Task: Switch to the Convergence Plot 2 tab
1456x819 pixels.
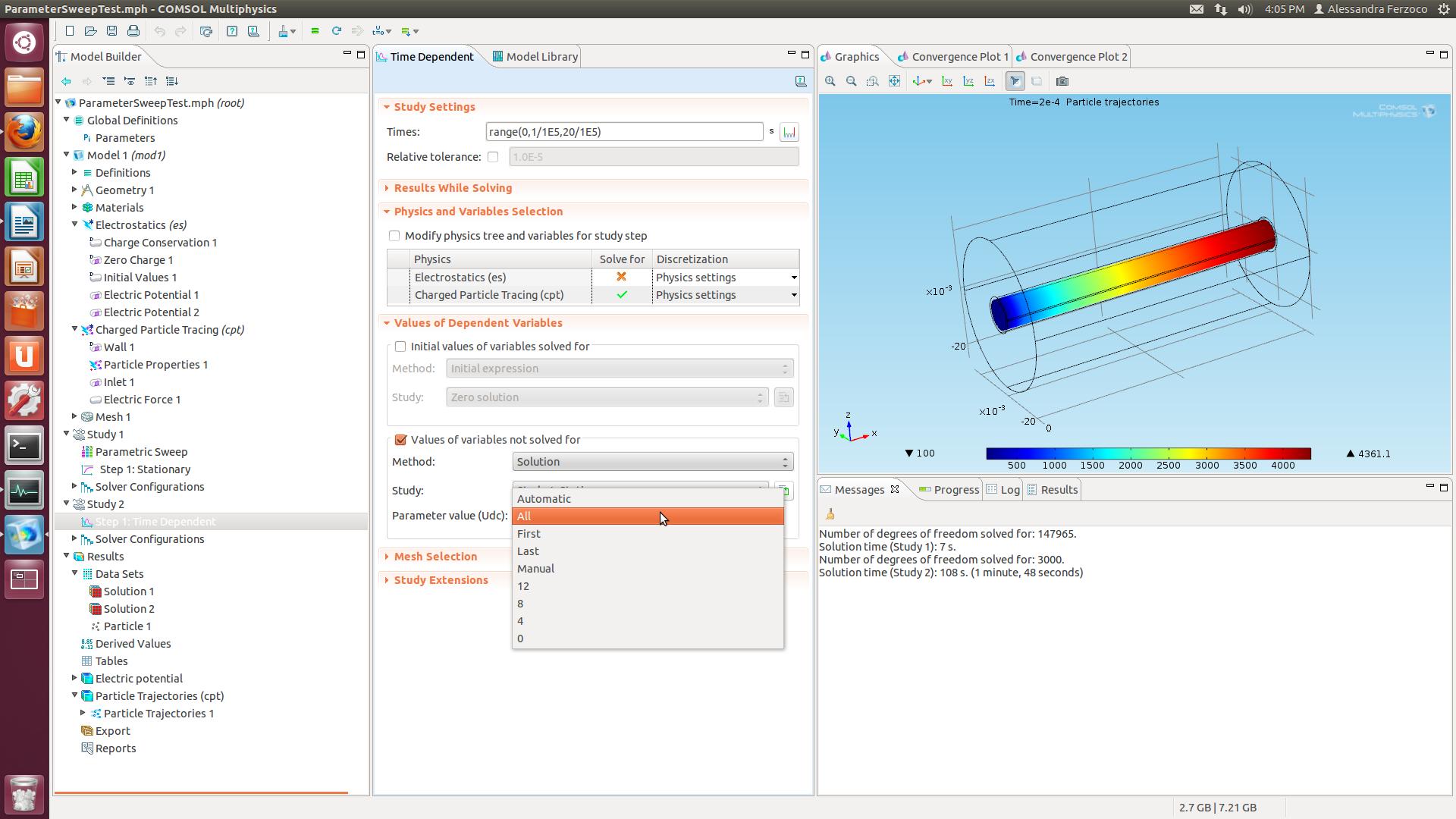Action: tap(1078, 57)
